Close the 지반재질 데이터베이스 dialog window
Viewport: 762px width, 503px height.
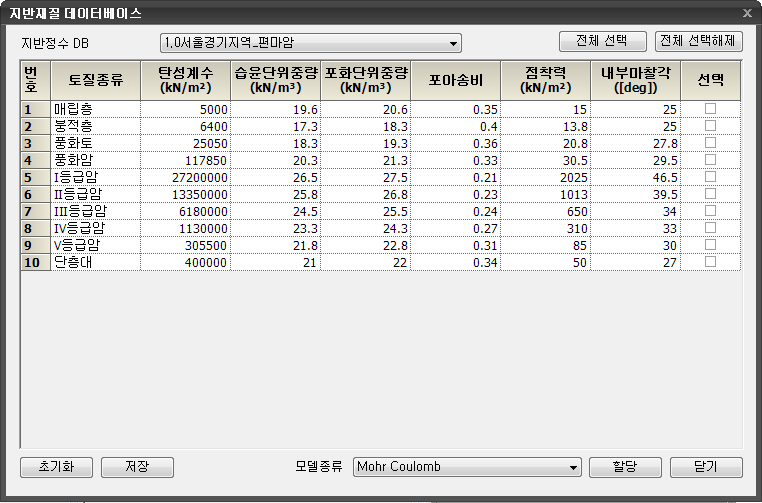747,14
